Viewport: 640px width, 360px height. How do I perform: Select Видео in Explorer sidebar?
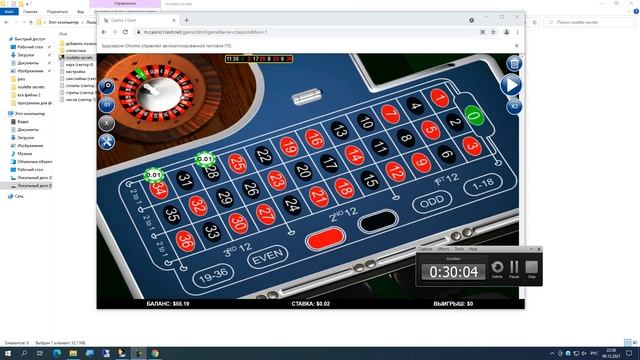coord(23,122)
